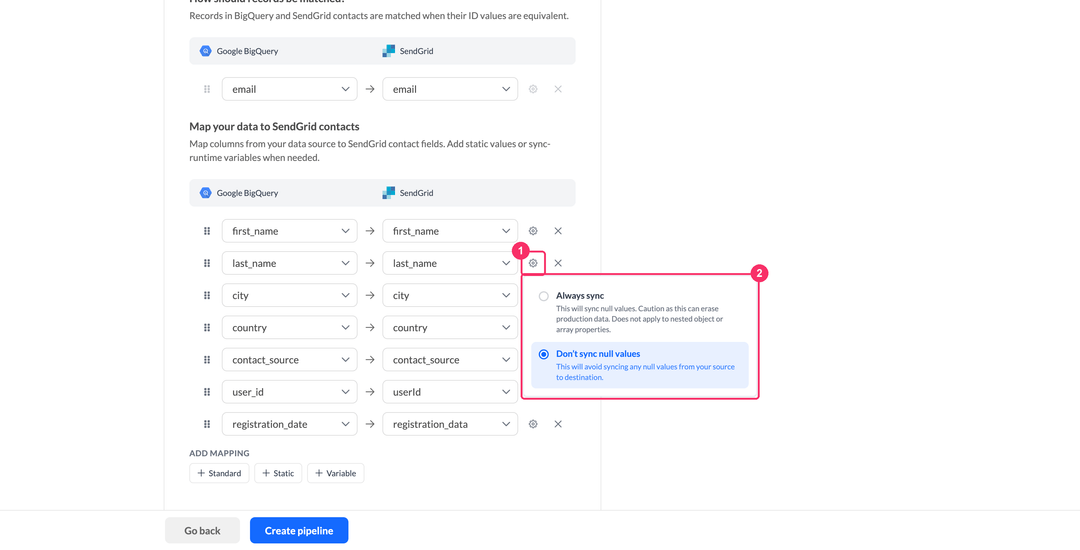Click drag handle of contact_source row

[x=207, y=359]
